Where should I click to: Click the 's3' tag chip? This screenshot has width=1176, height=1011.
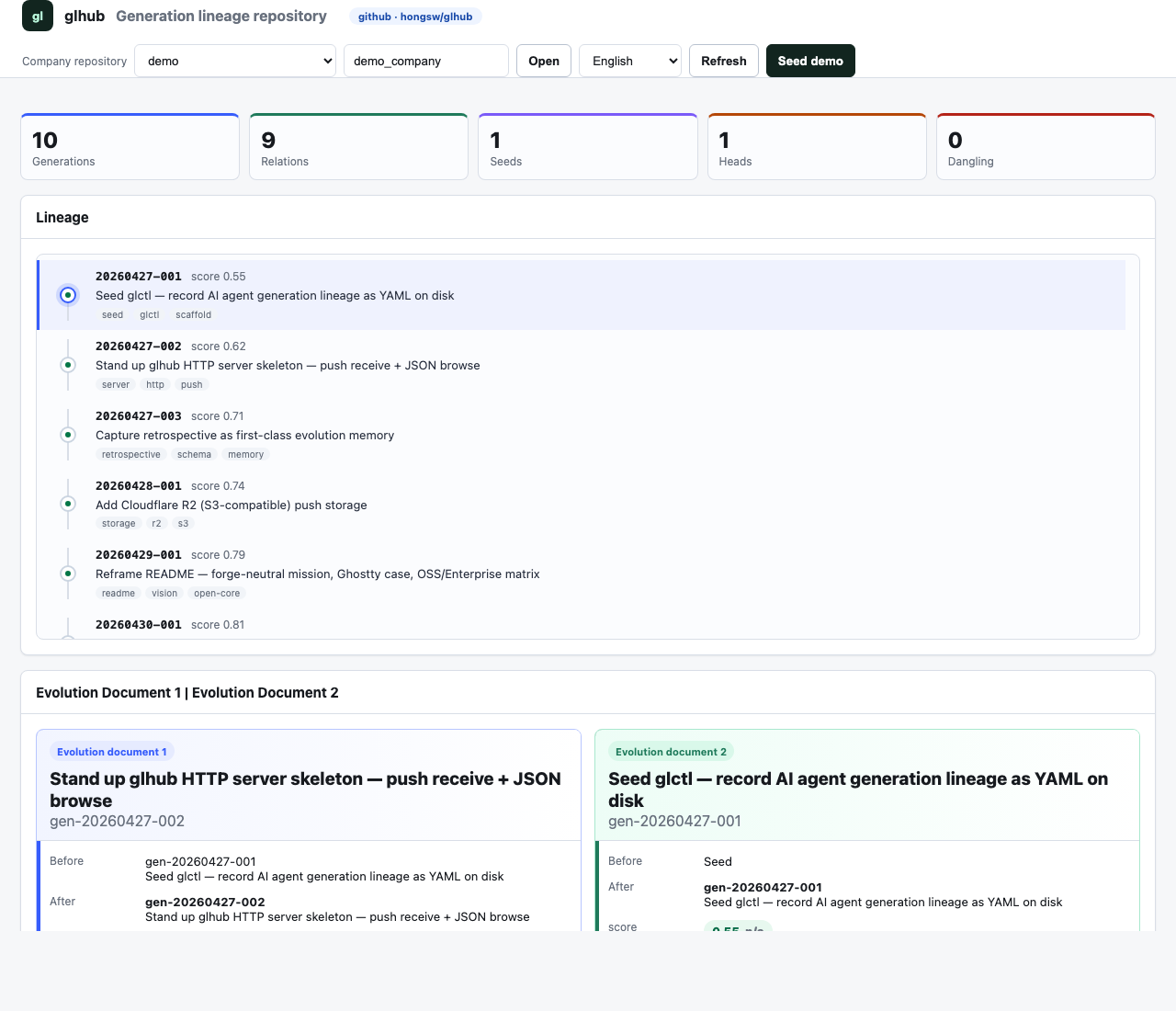click(183, 524)
